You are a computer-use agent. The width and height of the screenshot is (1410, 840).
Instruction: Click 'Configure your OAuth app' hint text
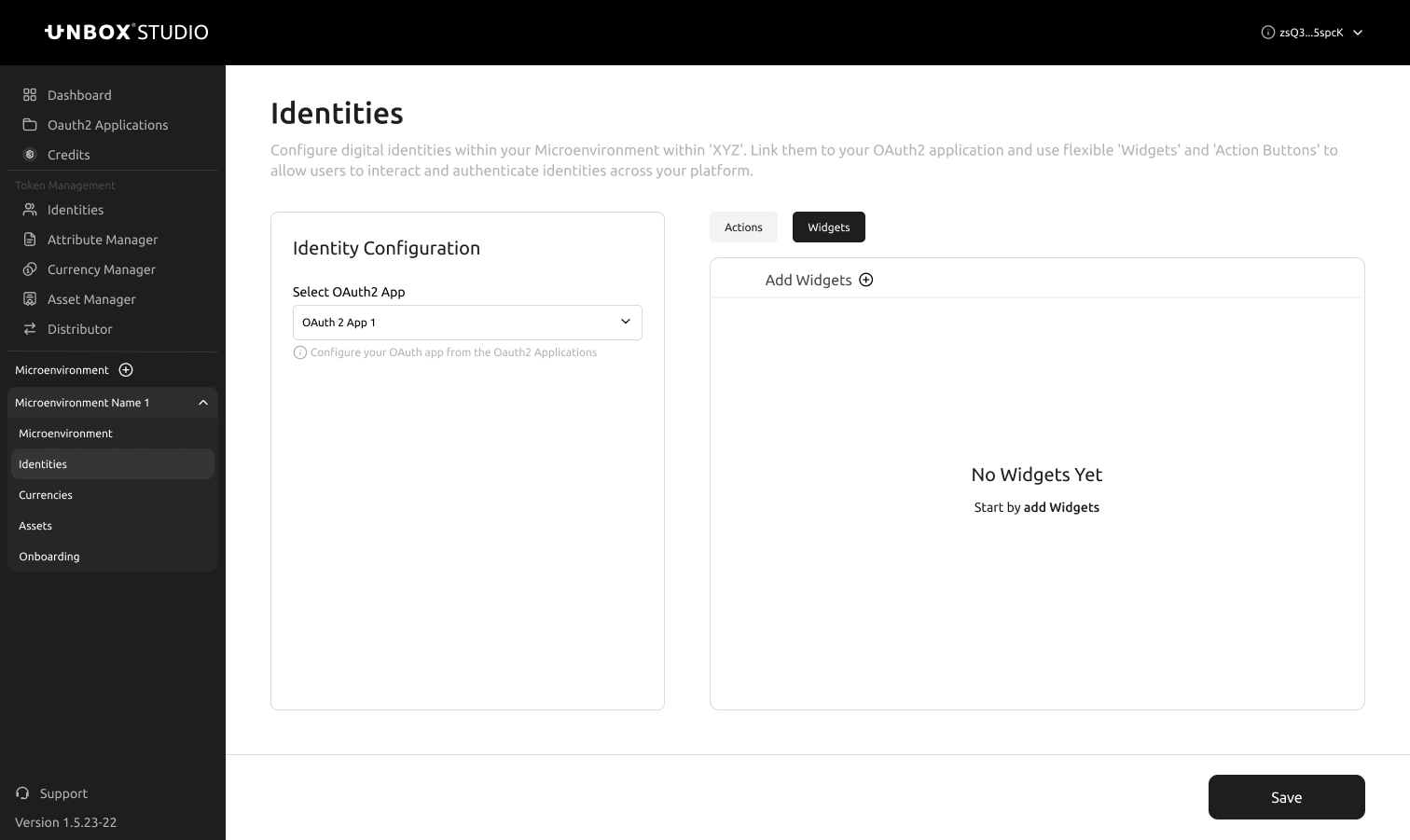click(453, 352)
